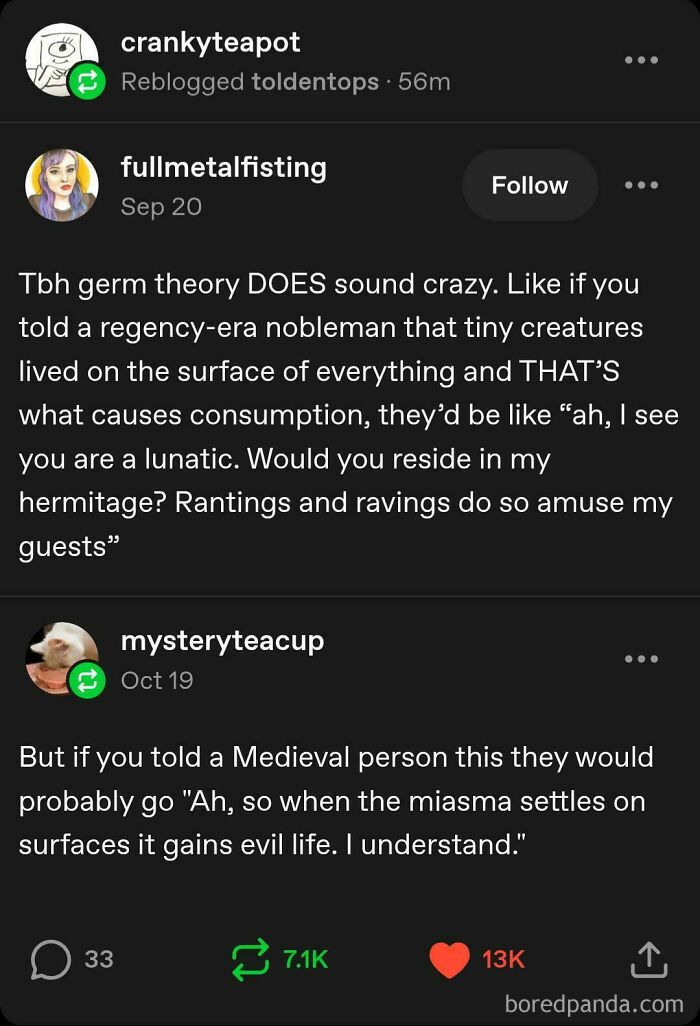Open crankyteapot's post options menu
Image resolution: width=700 pixels, height=1026 pixels.
[641, 60]
